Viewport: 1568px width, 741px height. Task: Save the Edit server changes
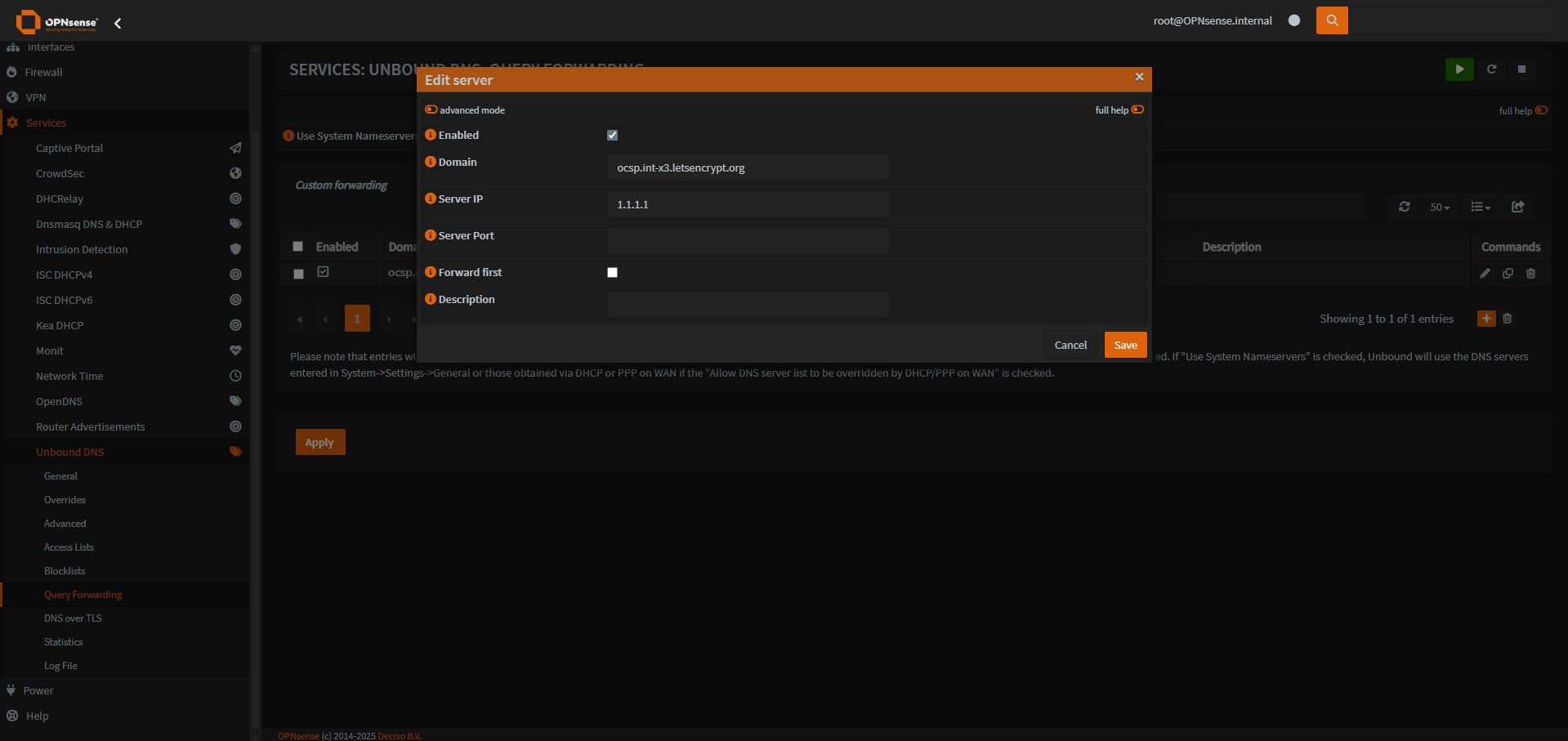pyautogui.click(x=1125, y=345)
